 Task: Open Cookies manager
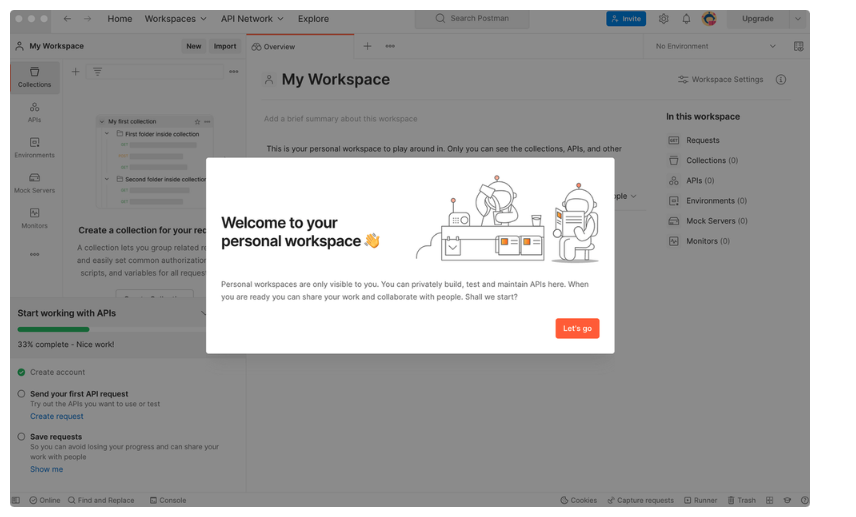coord(579,500)
